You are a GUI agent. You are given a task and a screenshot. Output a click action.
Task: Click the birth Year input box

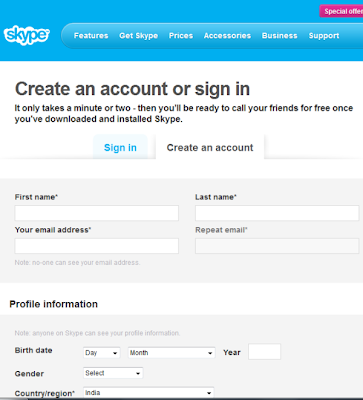tap(264, 352)
